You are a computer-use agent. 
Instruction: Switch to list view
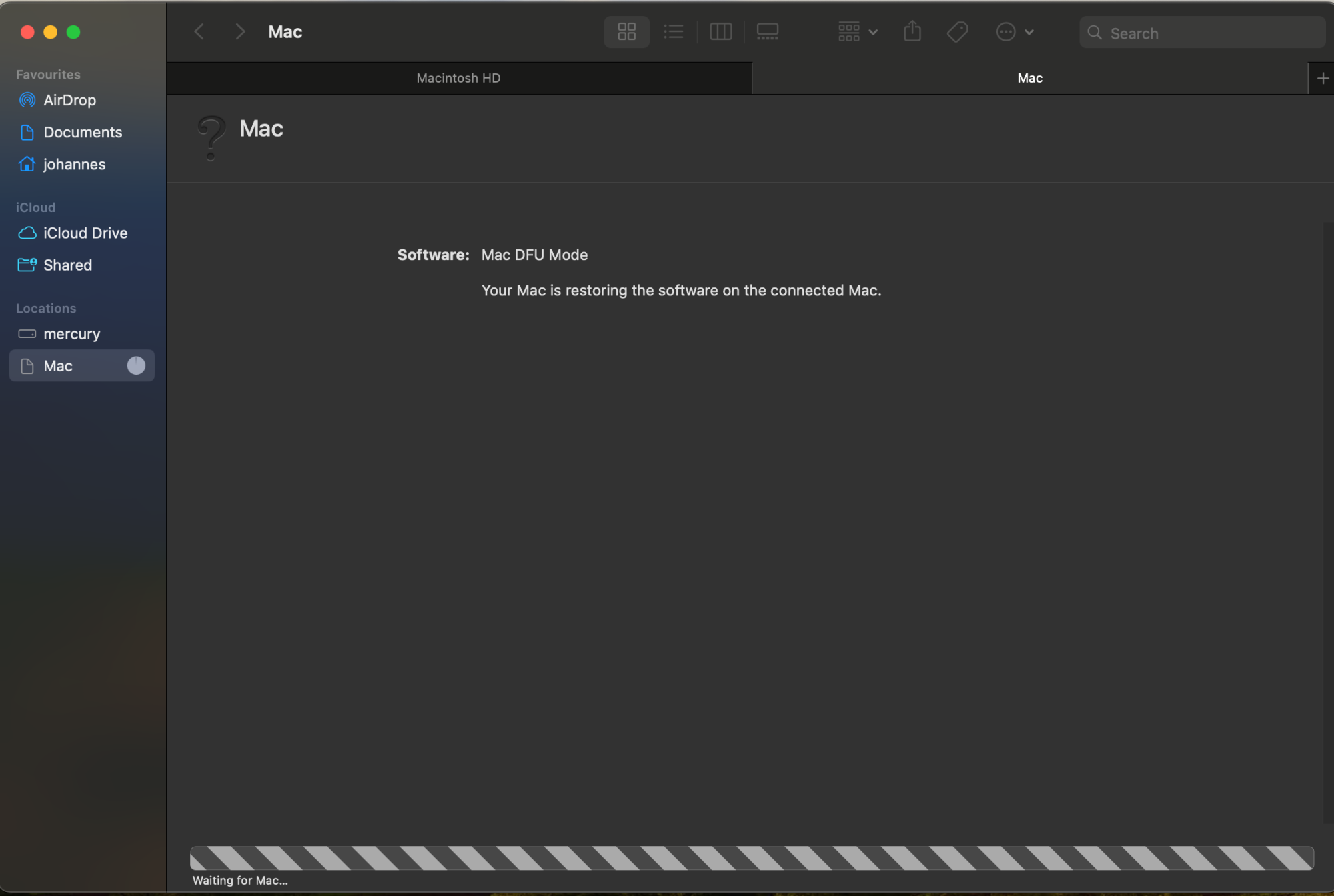[674, 31]
